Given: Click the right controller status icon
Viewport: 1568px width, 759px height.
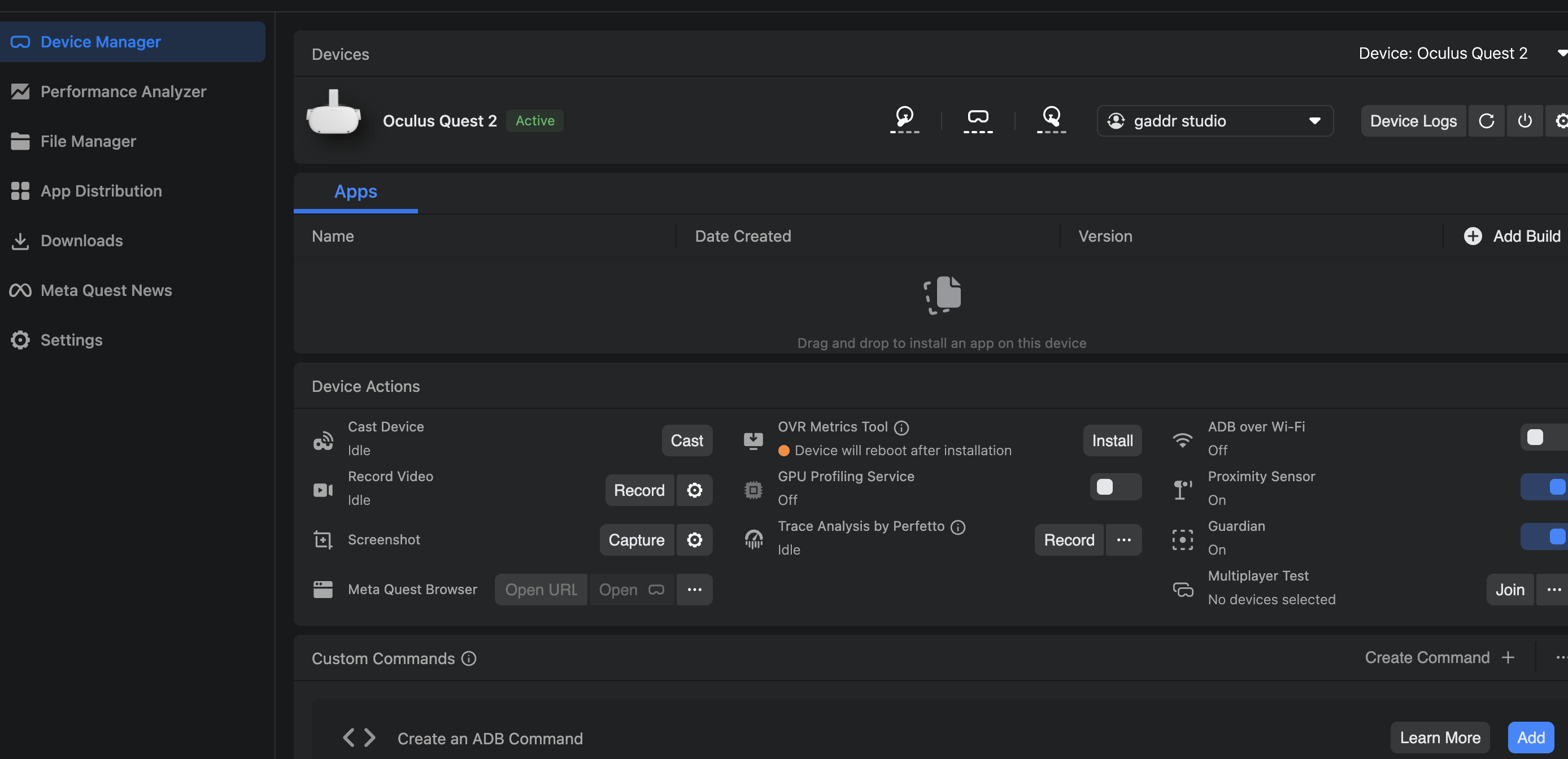Looking at the screenshot, I should [x=1051, y=119].
